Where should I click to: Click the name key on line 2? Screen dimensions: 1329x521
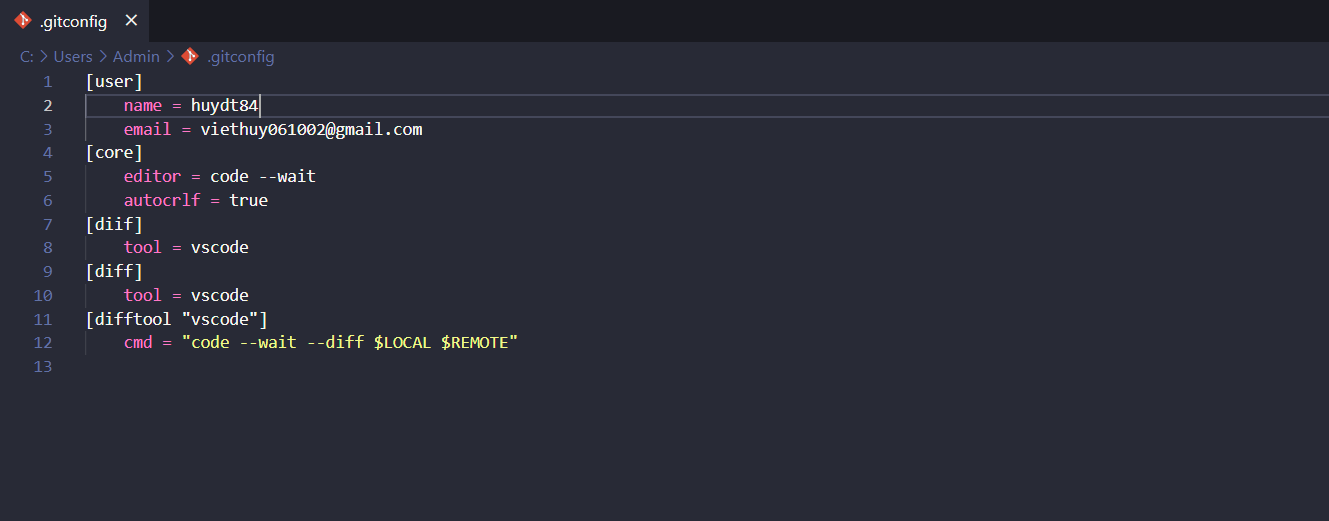tap(143, 105)
